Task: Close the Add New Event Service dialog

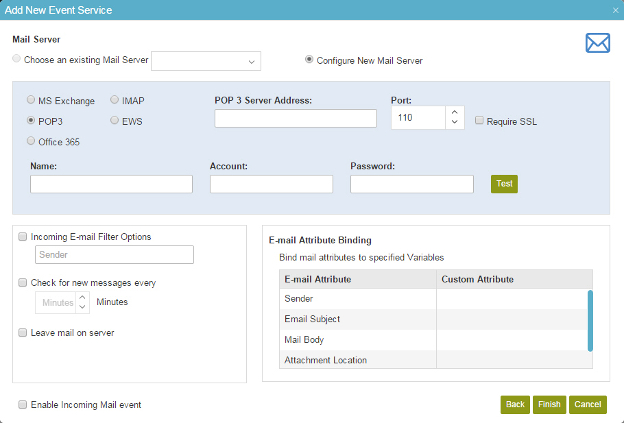Action: pyautogui.click(x=615, y=11)
